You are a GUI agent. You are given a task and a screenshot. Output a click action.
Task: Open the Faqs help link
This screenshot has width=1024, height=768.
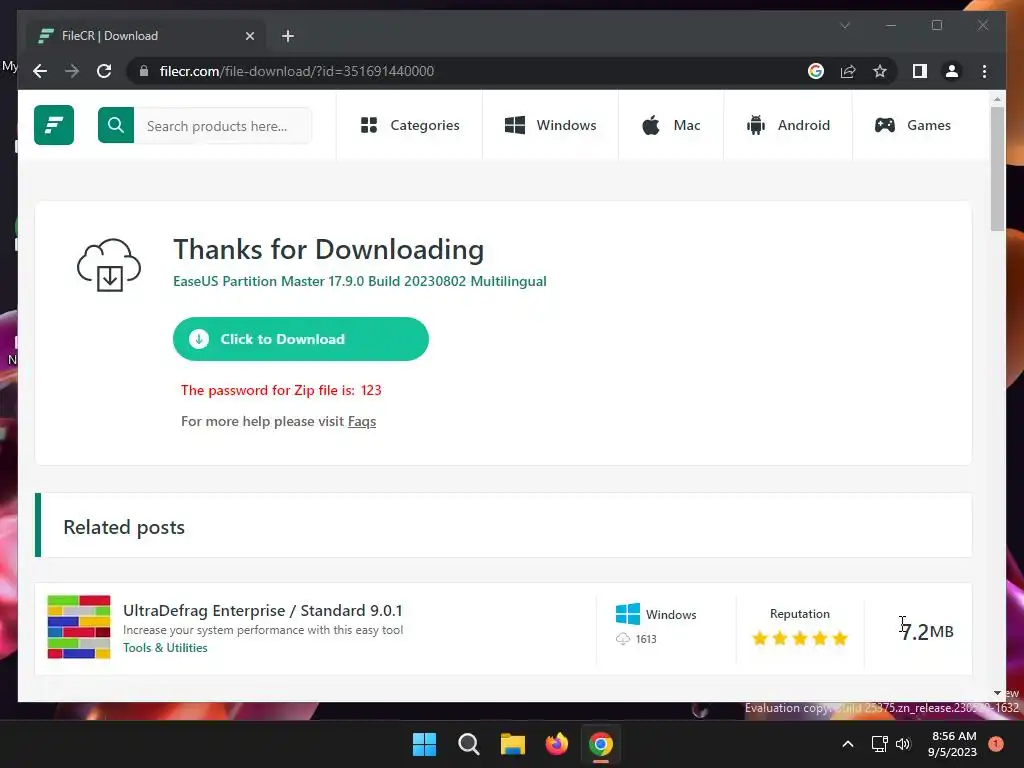click(362, 421)
